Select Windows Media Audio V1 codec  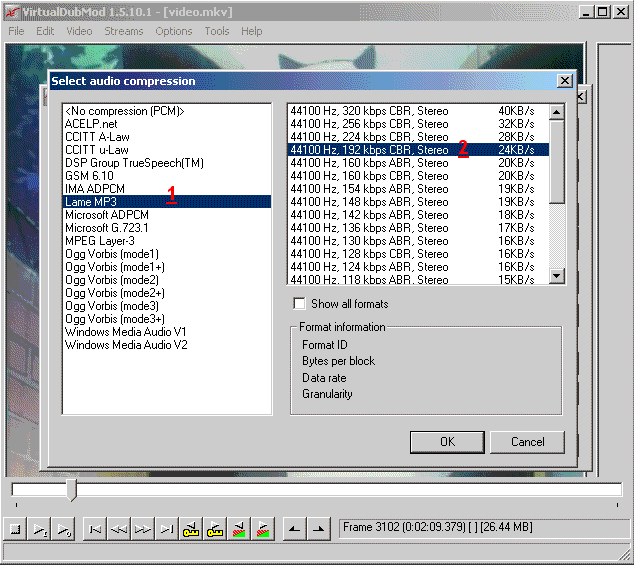[167, 332]
